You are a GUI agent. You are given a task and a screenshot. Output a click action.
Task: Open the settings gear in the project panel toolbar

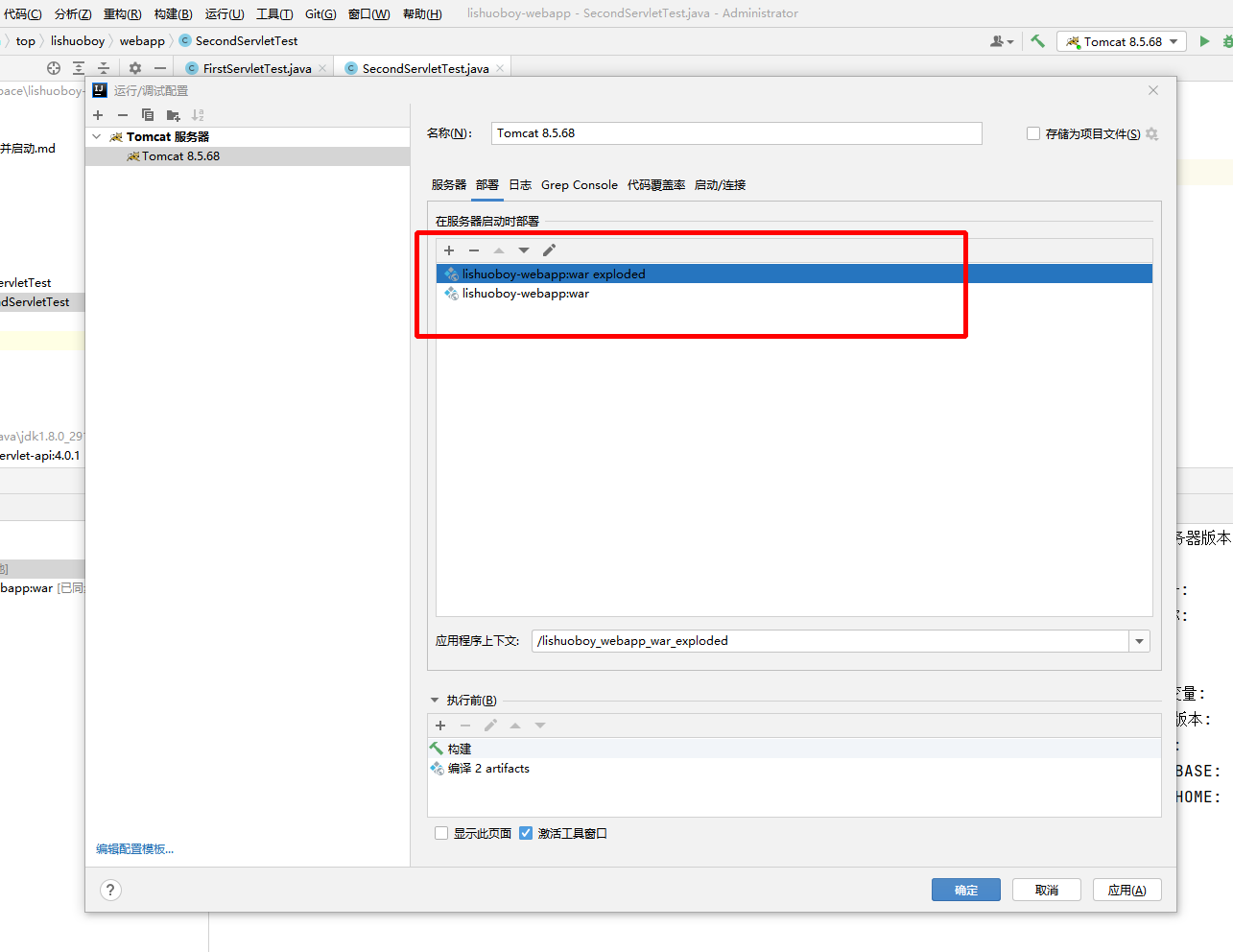[x=135, y=68]
